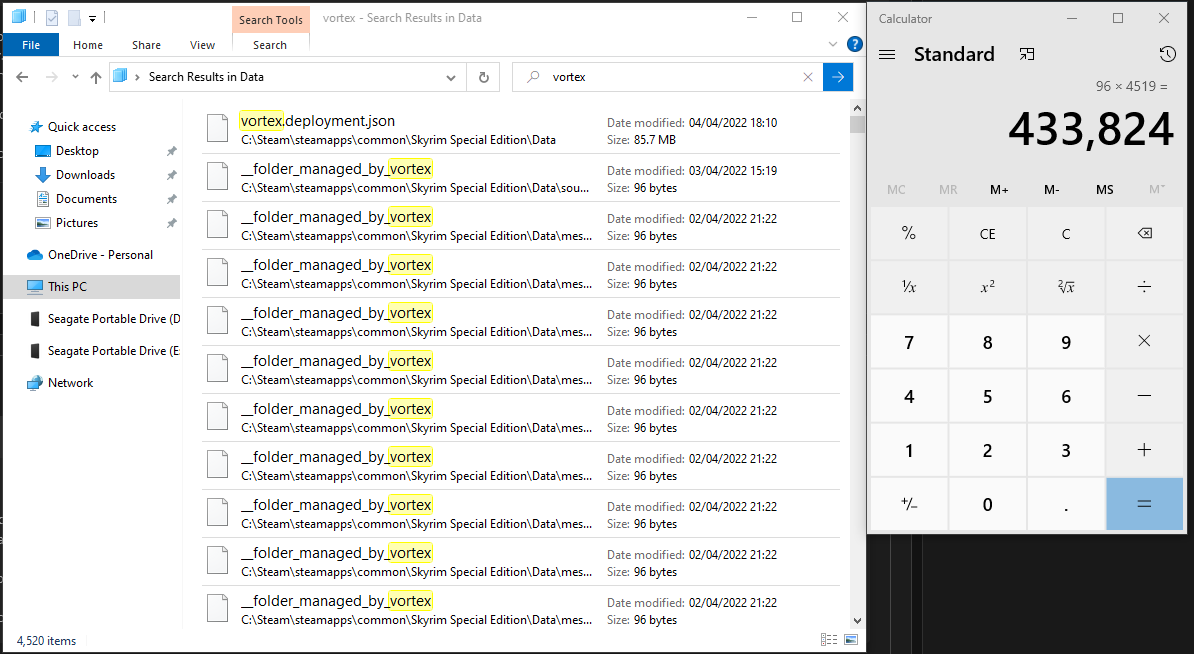Image resolution: width=1194 pixels, height=654 pixels.
Task: Click the Search Results in Data address bar
Action: click(x=288, y=77)
